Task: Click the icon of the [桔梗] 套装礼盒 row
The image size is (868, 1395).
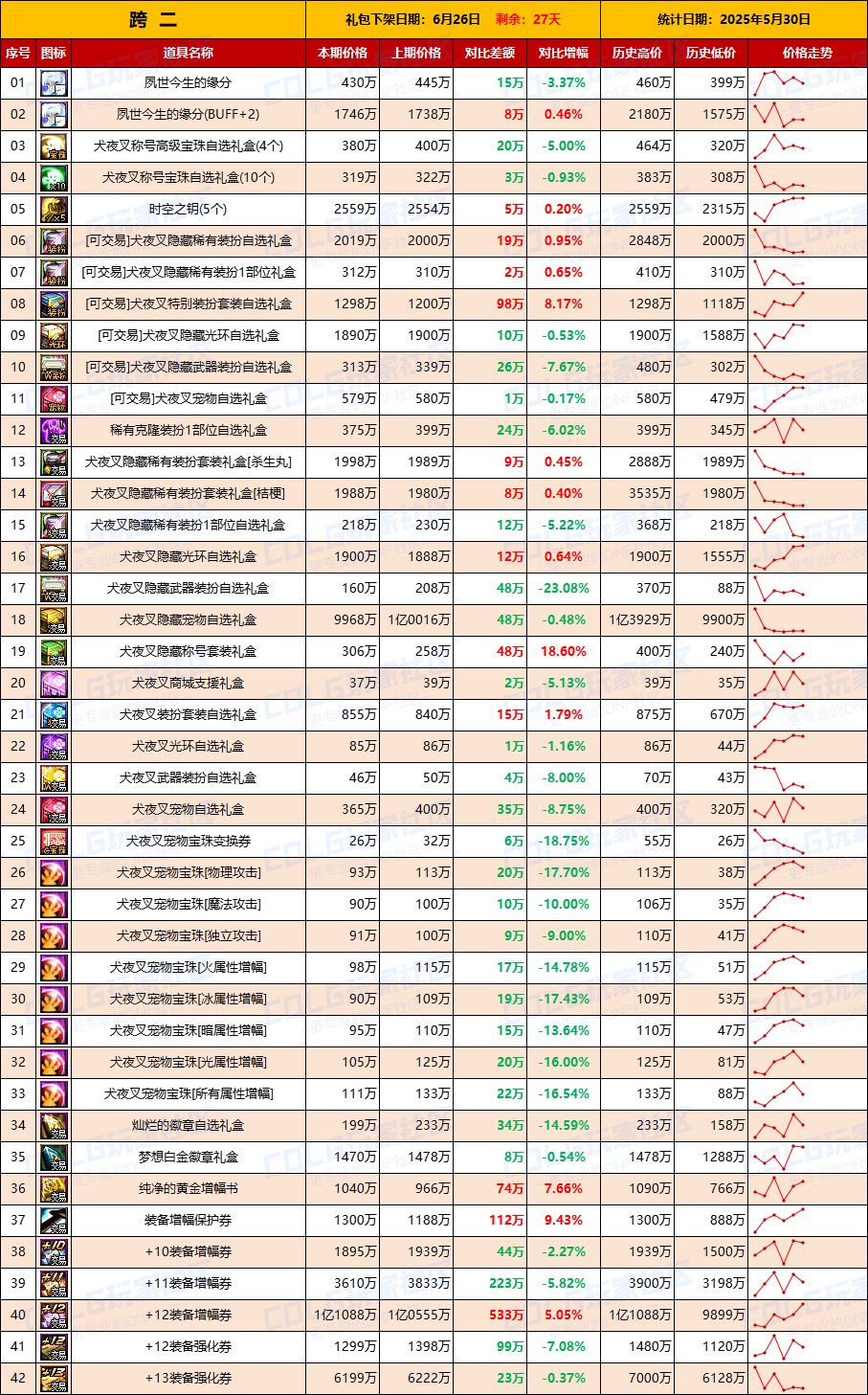Action: [54, 494]
